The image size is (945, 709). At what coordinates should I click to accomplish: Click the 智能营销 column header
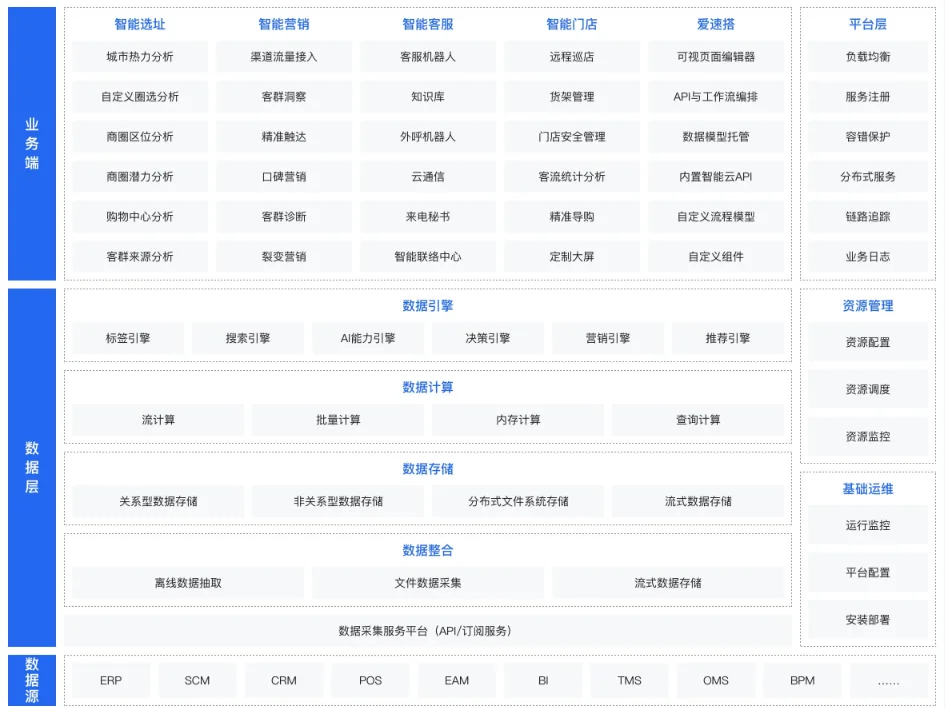(283, 24)
